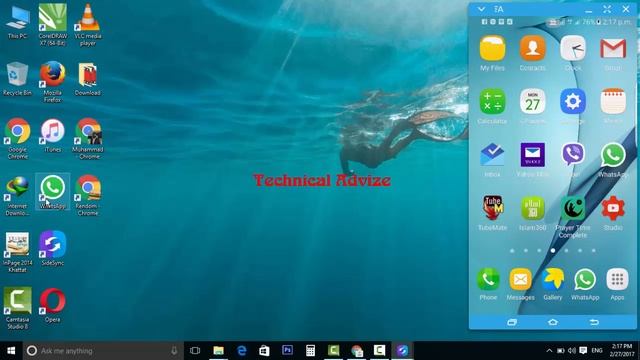Tap the phone's Back navigation button
This screenshot has width=640, height=360.
594,322
